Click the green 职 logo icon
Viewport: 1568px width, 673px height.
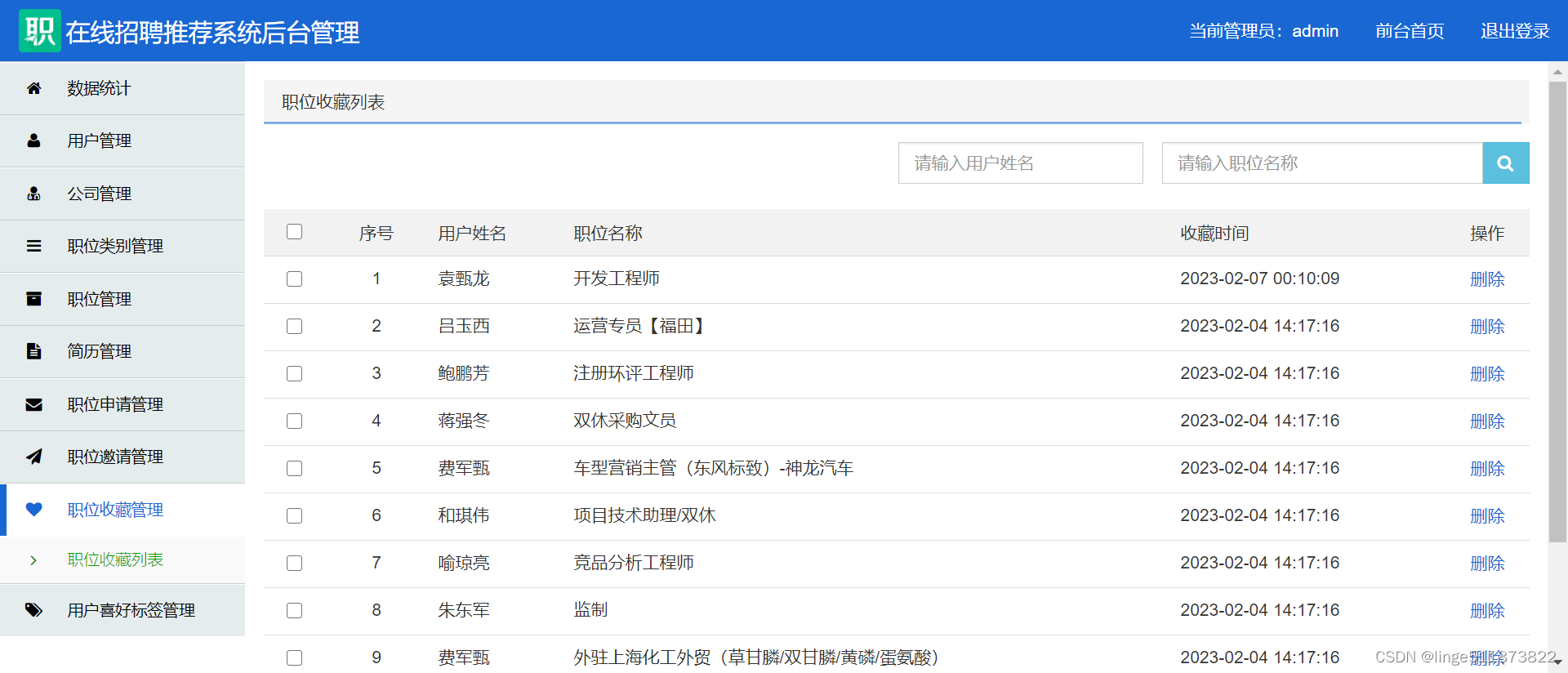click(40, 31)
